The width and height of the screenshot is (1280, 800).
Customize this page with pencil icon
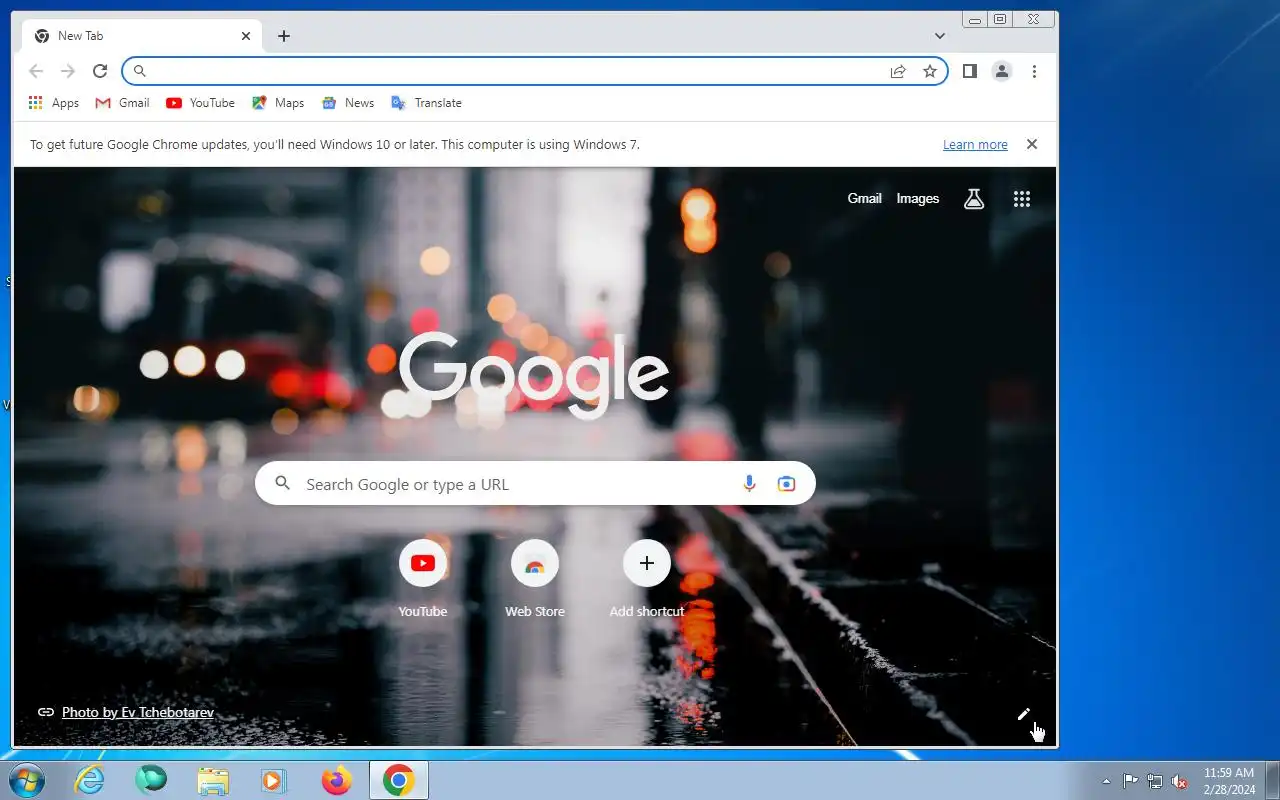click(x=1024, y=714)
